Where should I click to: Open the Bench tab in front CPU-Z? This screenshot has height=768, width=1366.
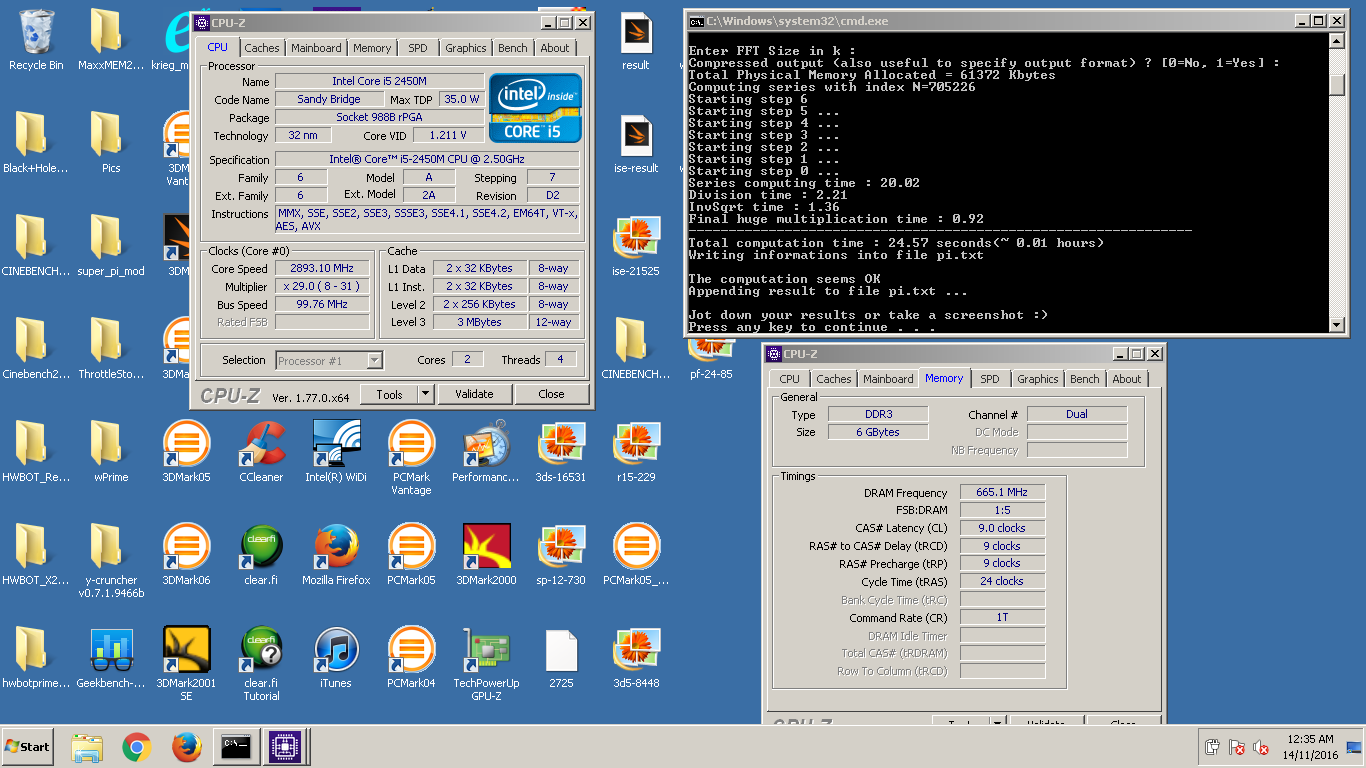coord(513,48)
